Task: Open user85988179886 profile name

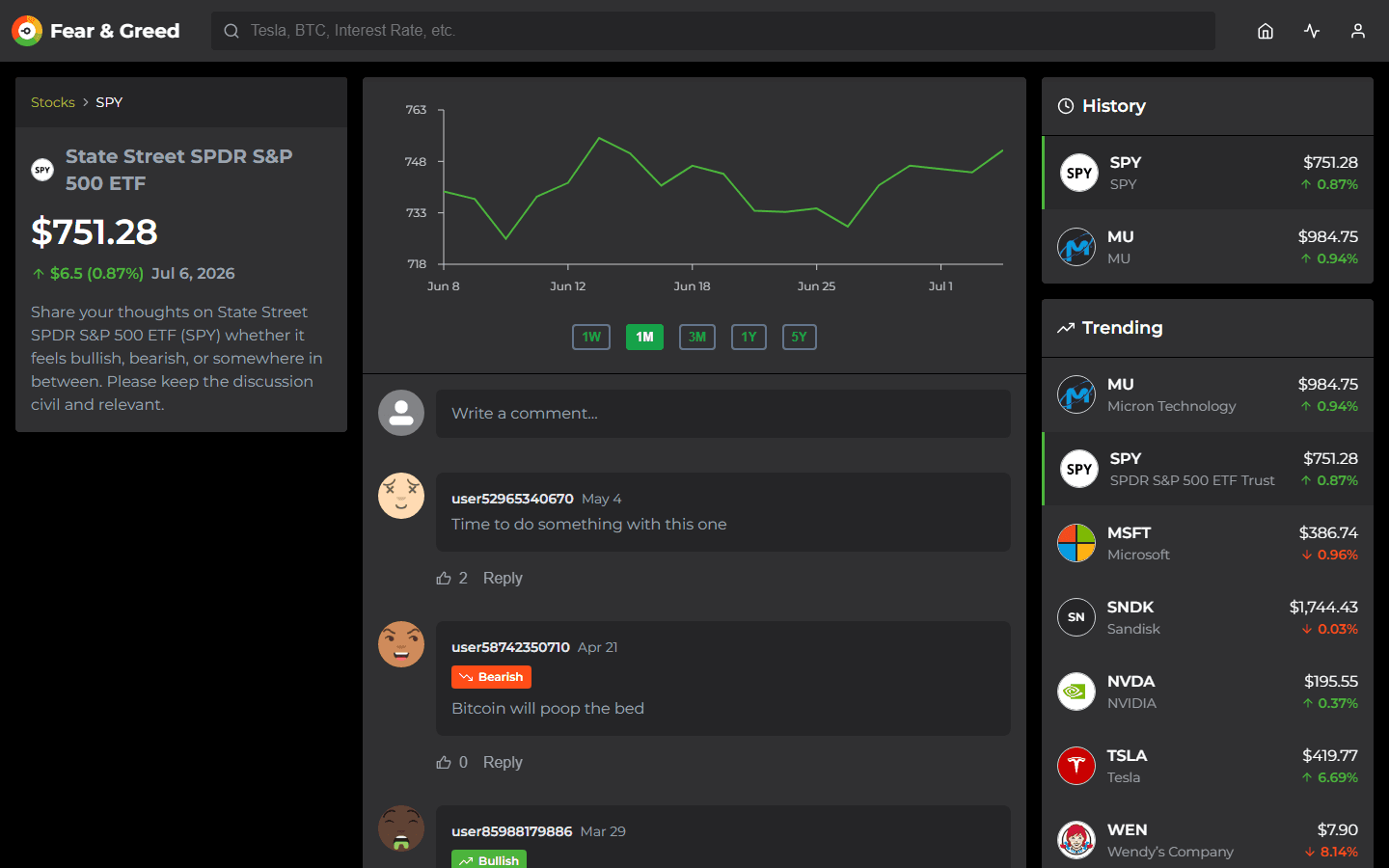Action: 511,831
